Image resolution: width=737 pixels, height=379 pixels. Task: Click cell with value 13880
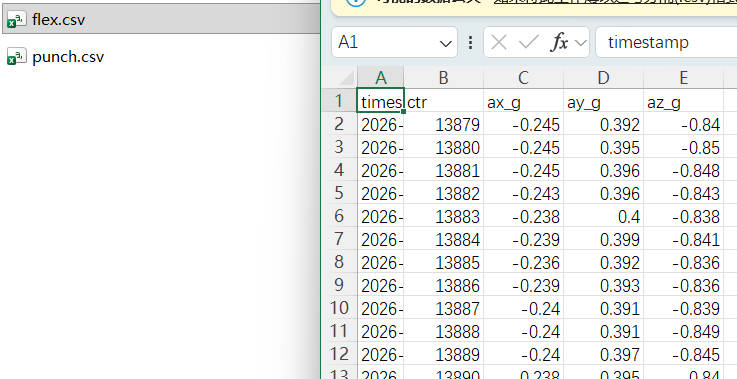[x=443, y=147]
